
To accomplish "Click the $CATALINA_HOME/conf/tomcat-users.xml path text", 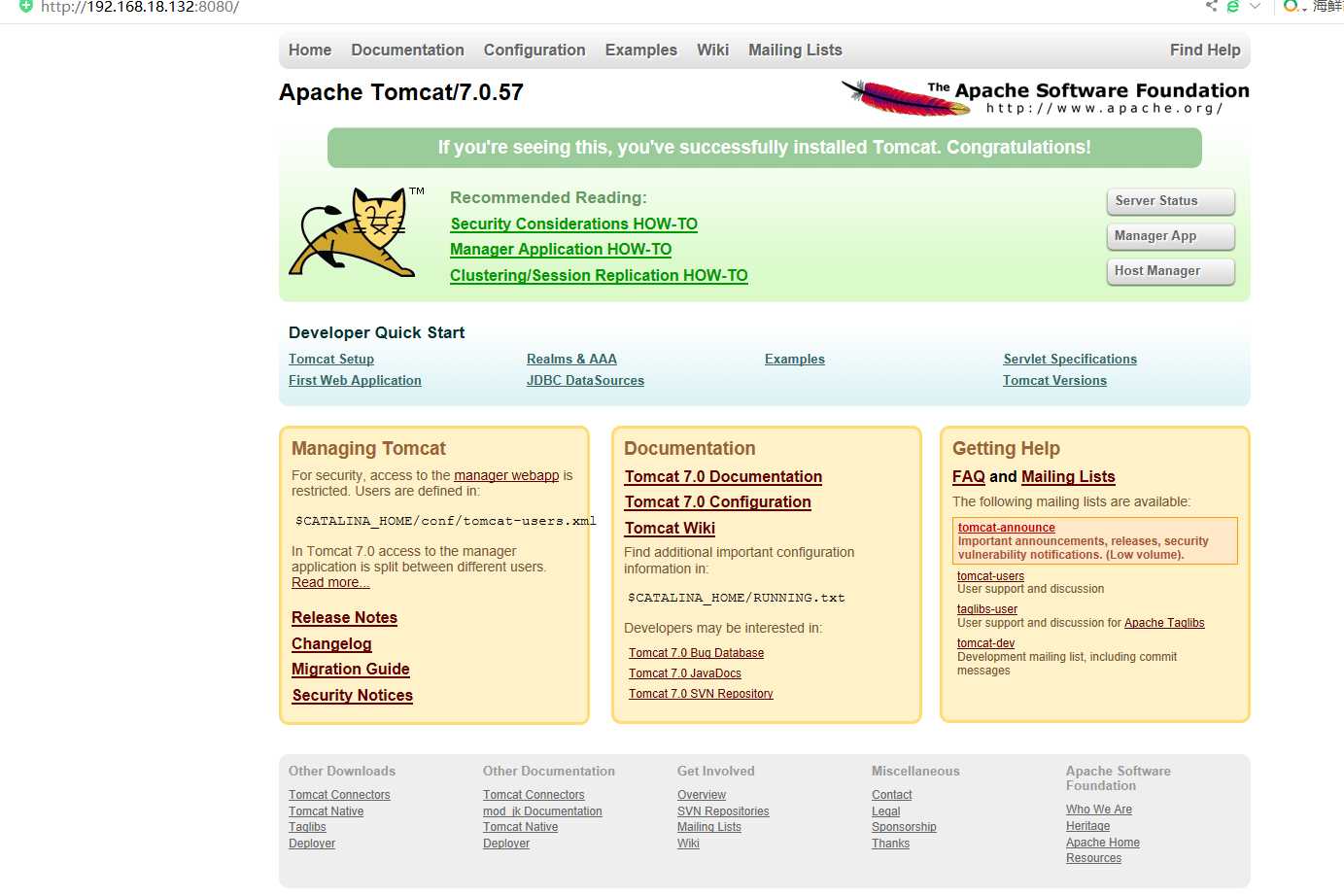I will coord(446,521).
